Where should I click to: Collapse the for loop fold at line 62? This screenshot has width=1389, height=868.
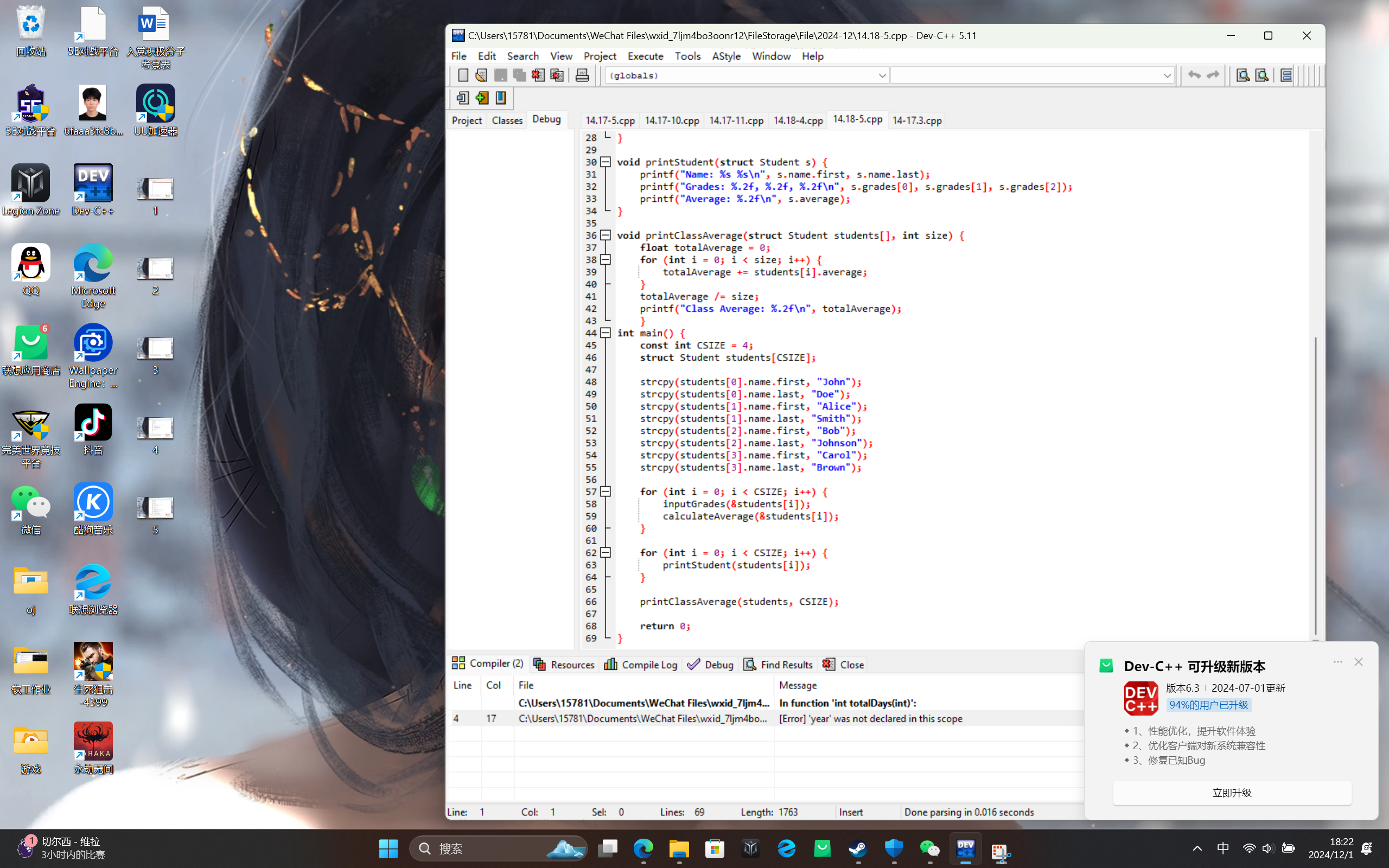(606, 552)
